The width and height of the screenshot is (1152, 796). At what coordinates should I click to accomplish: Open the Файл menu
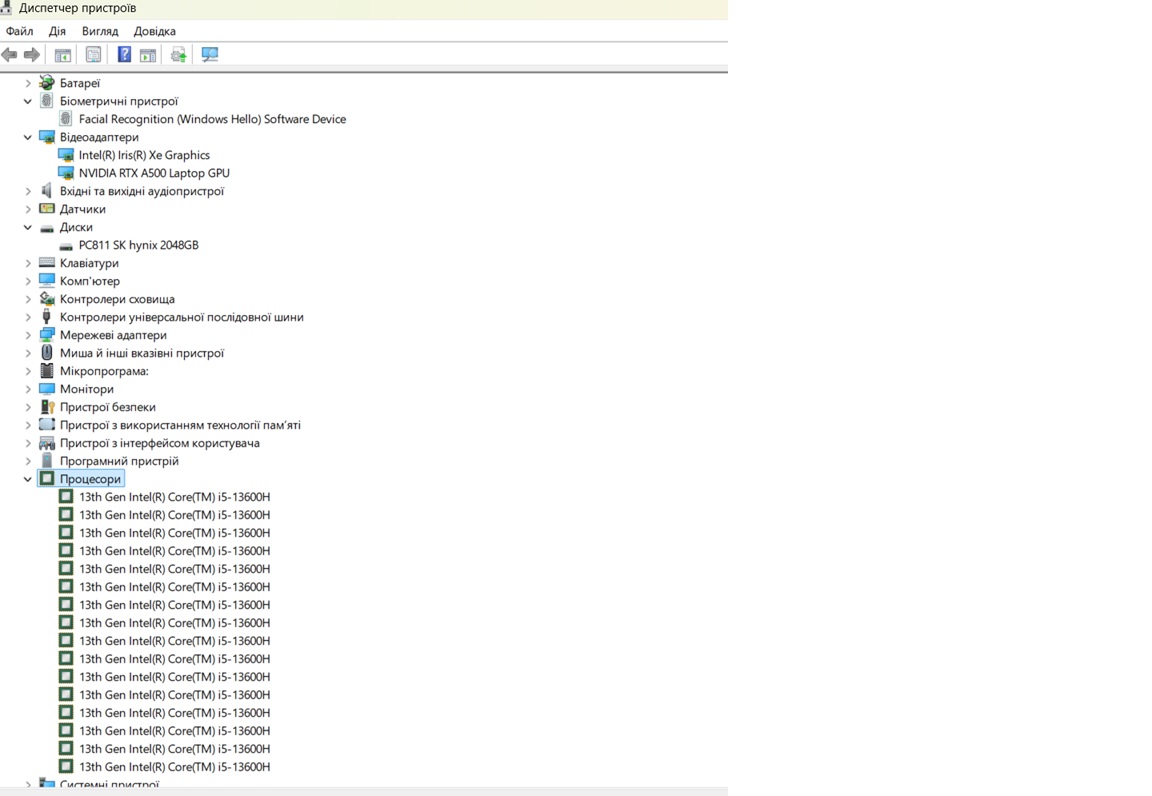click(x=20, y=31)
